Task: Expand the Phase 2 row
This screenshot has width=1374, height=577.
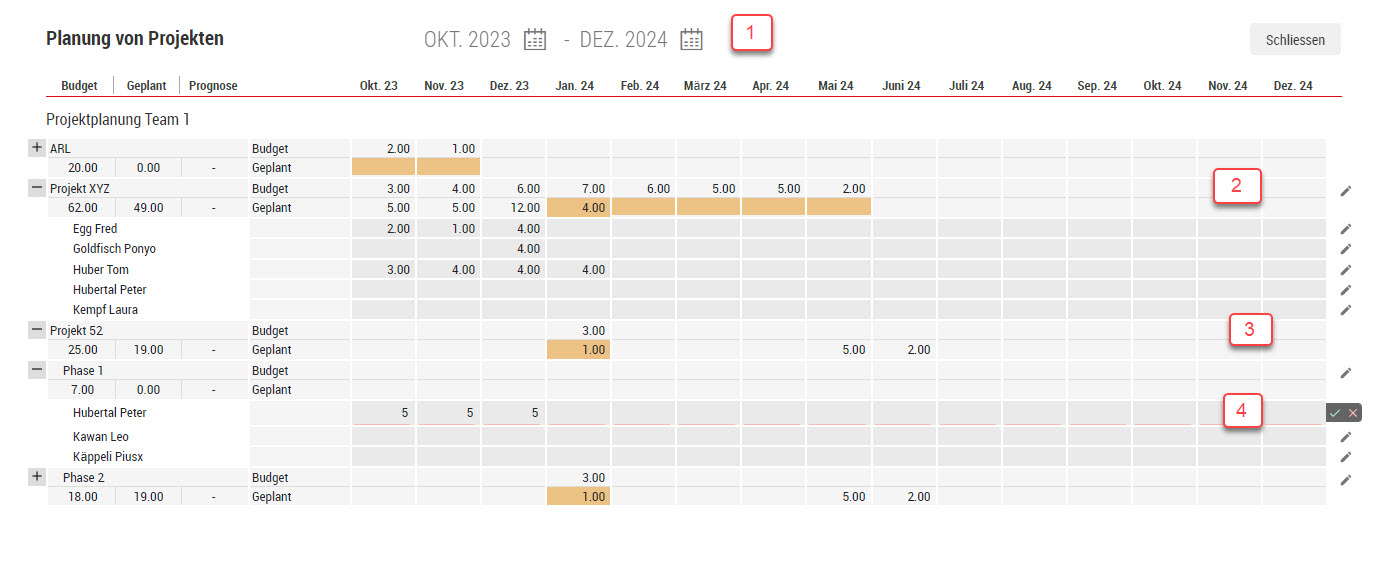Action: (x=37, y=477)
